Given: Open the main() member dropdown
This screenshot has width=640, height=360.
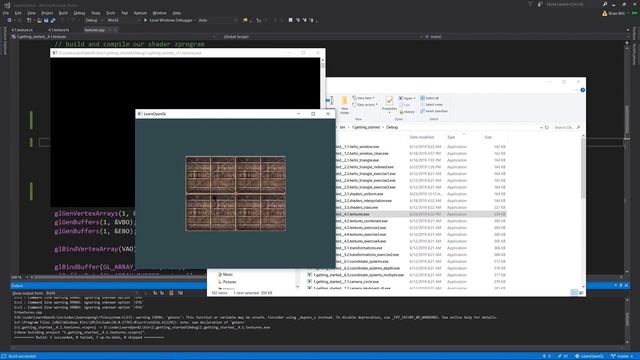Looking at the screenshot, I should click(x=524, y=37).
